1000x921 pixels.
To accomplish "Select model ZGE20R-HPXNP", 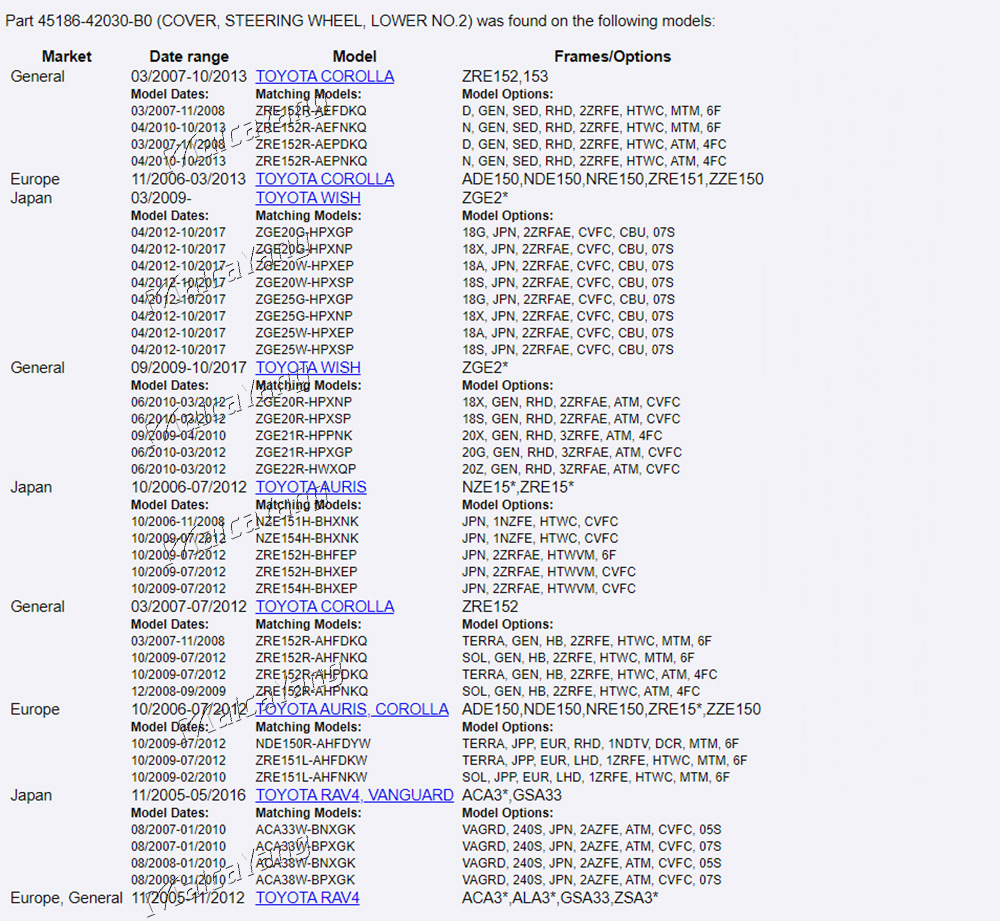I will tap(304, 402).
